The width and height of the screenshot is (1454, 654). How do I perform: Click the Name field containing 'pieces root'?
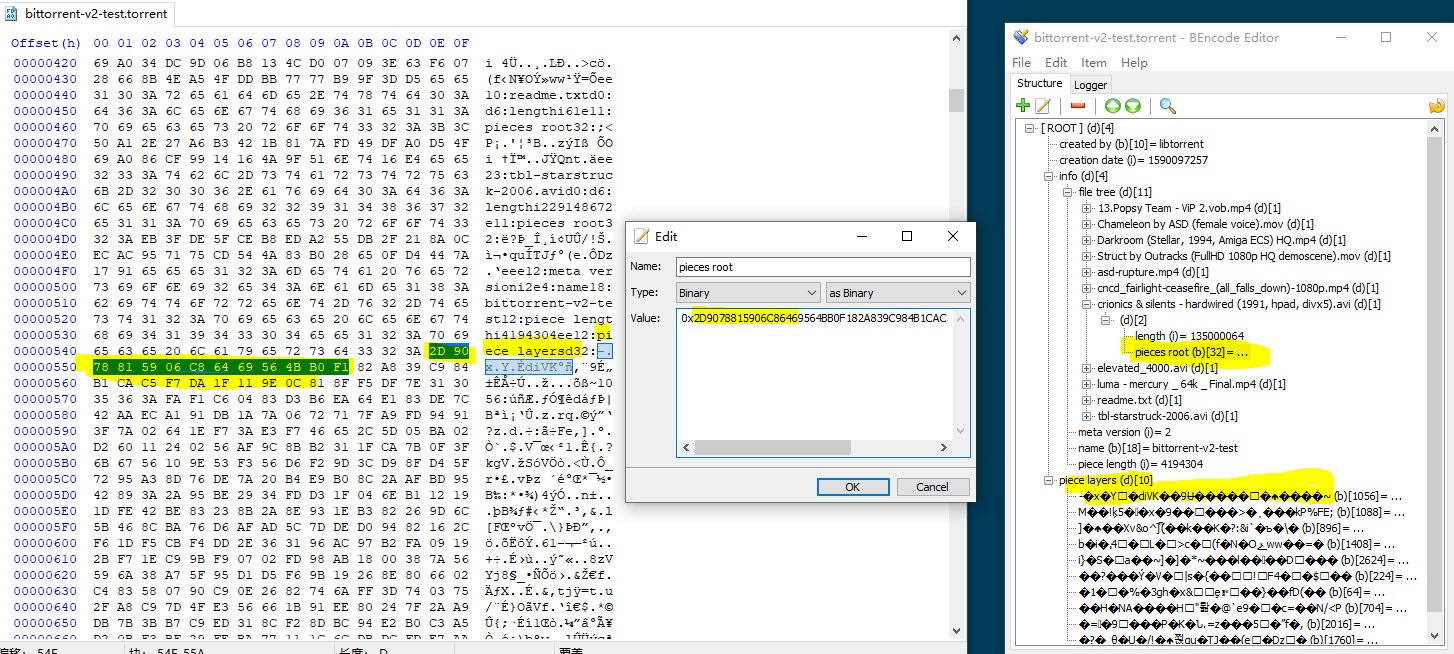point(823,267)
